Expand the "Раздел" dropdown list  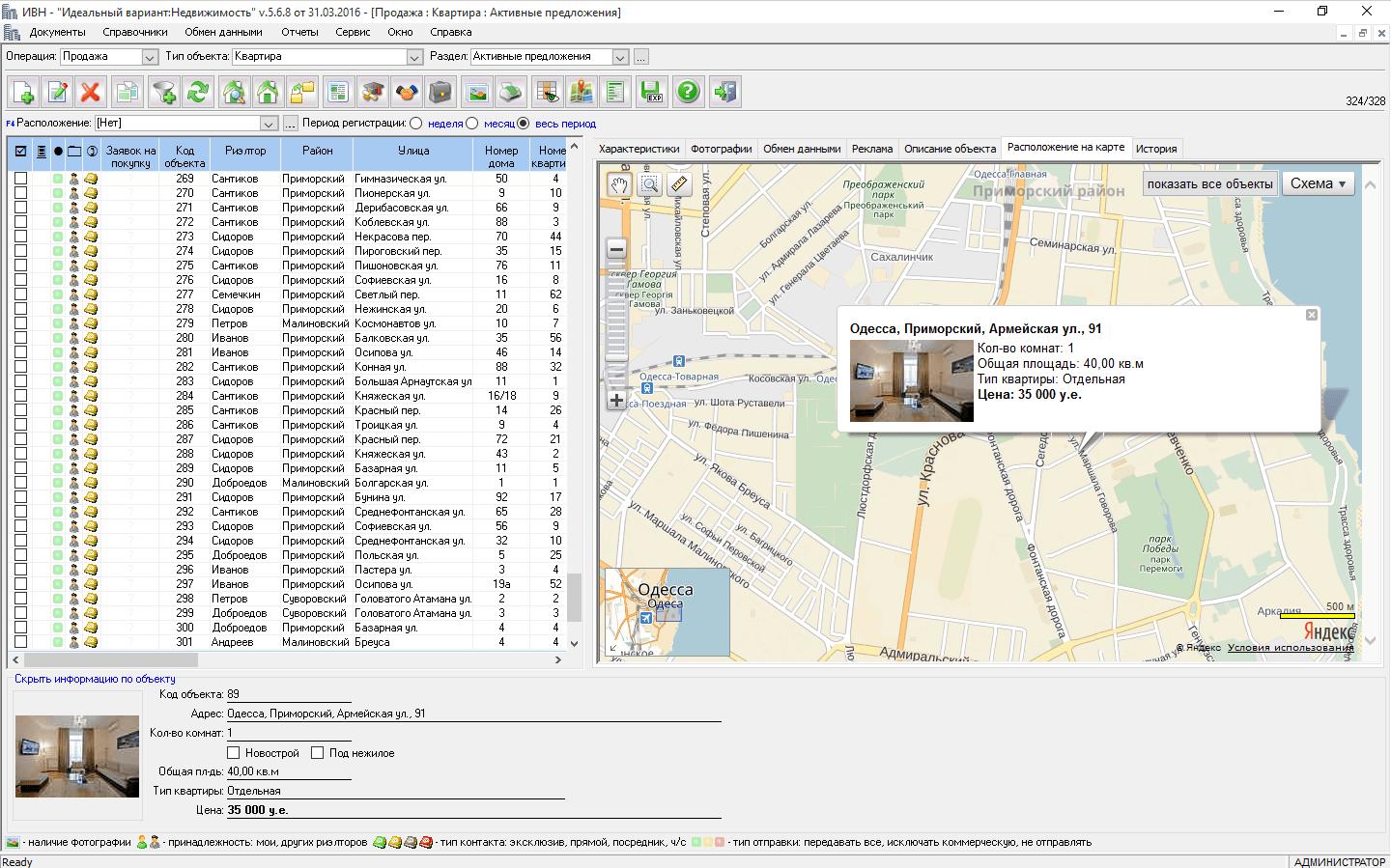pyautogui.click(x=621, y=57)
